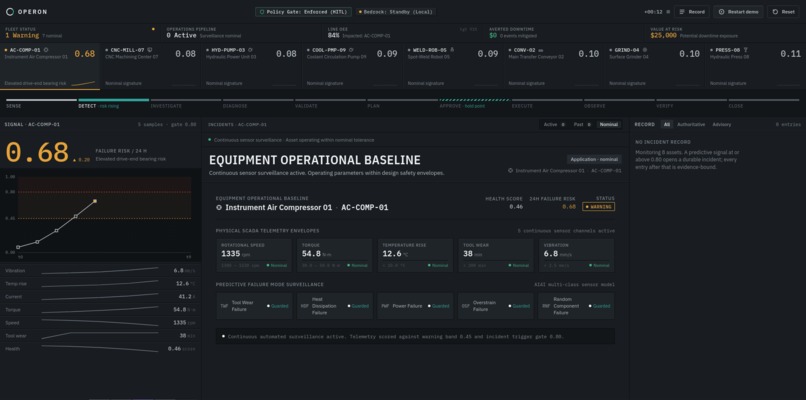Click the Tool Wear Failure guard card
This screenshot has height=400, width=806.
point(254,306)
